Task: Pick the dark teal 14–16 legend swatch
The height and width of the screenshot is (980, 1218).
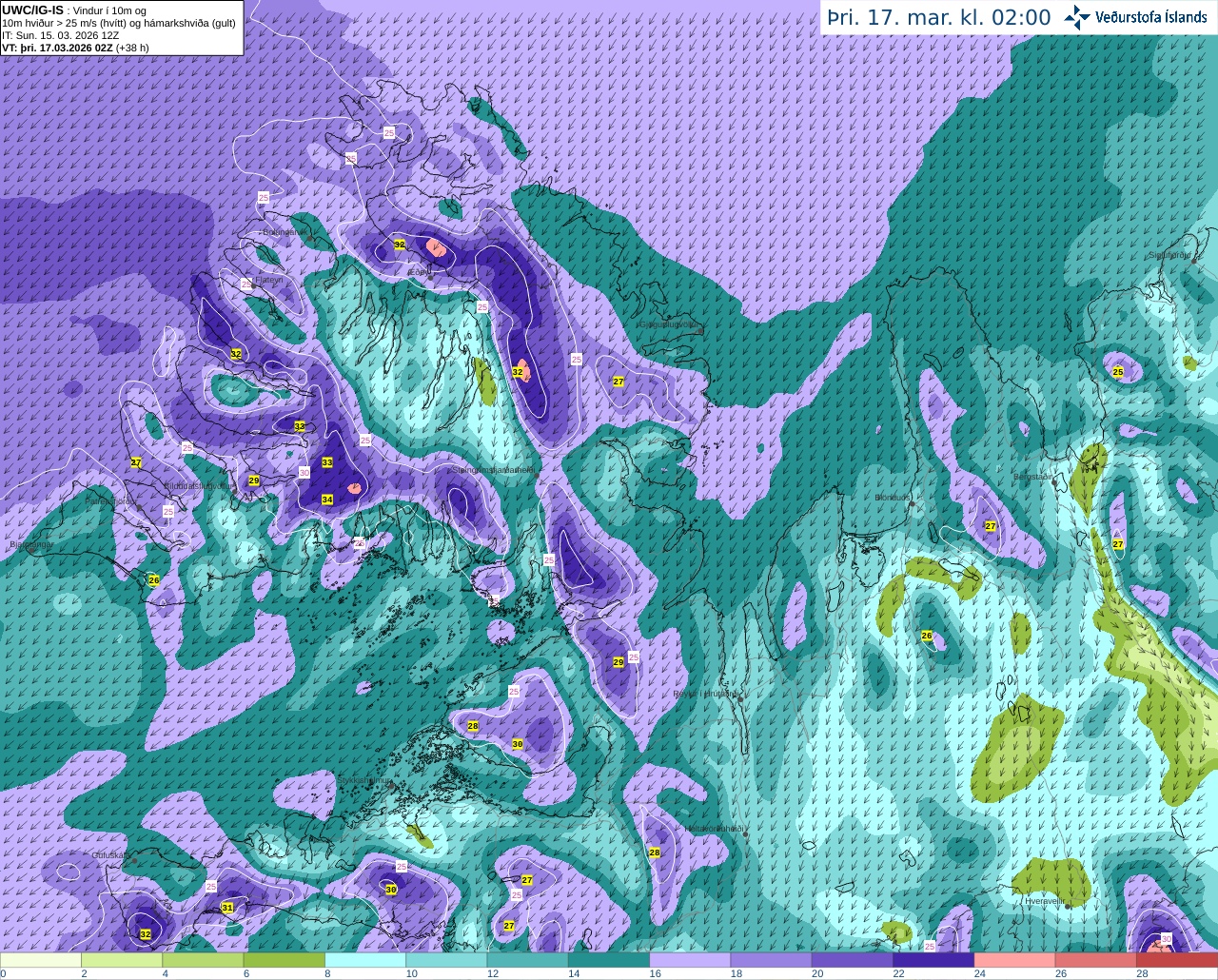Action: coord(609,959)
